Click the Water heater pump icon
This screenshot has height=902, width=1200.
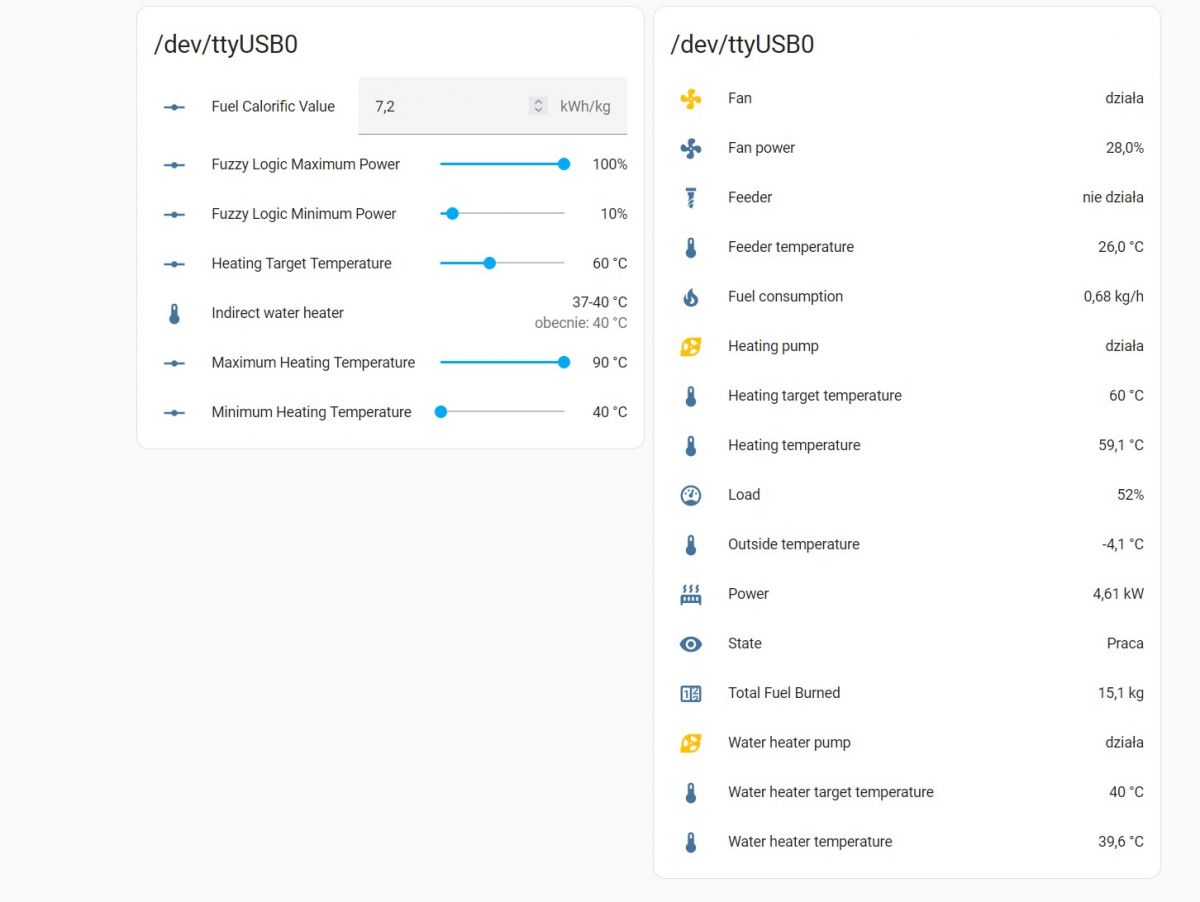pyautogui.click(x=690, y=743)
